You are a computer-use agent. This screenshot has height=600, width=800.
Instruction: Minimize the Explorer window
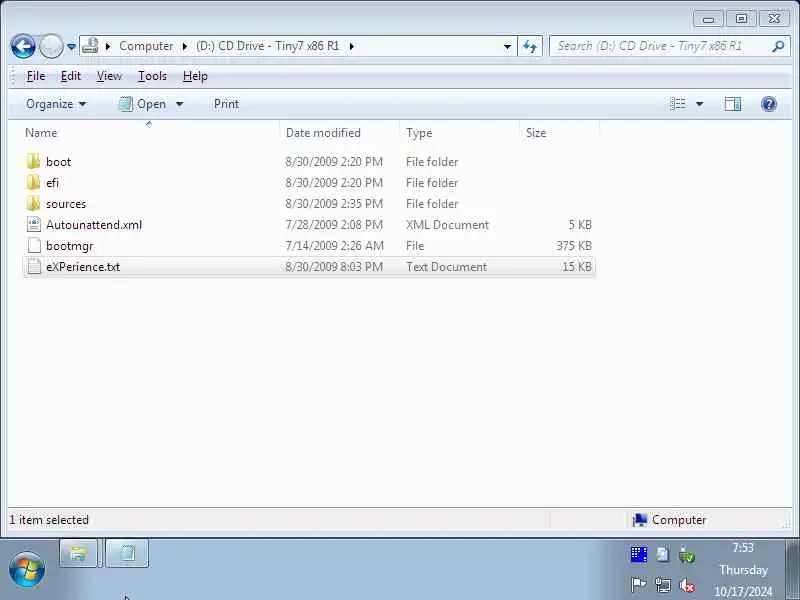708,19
